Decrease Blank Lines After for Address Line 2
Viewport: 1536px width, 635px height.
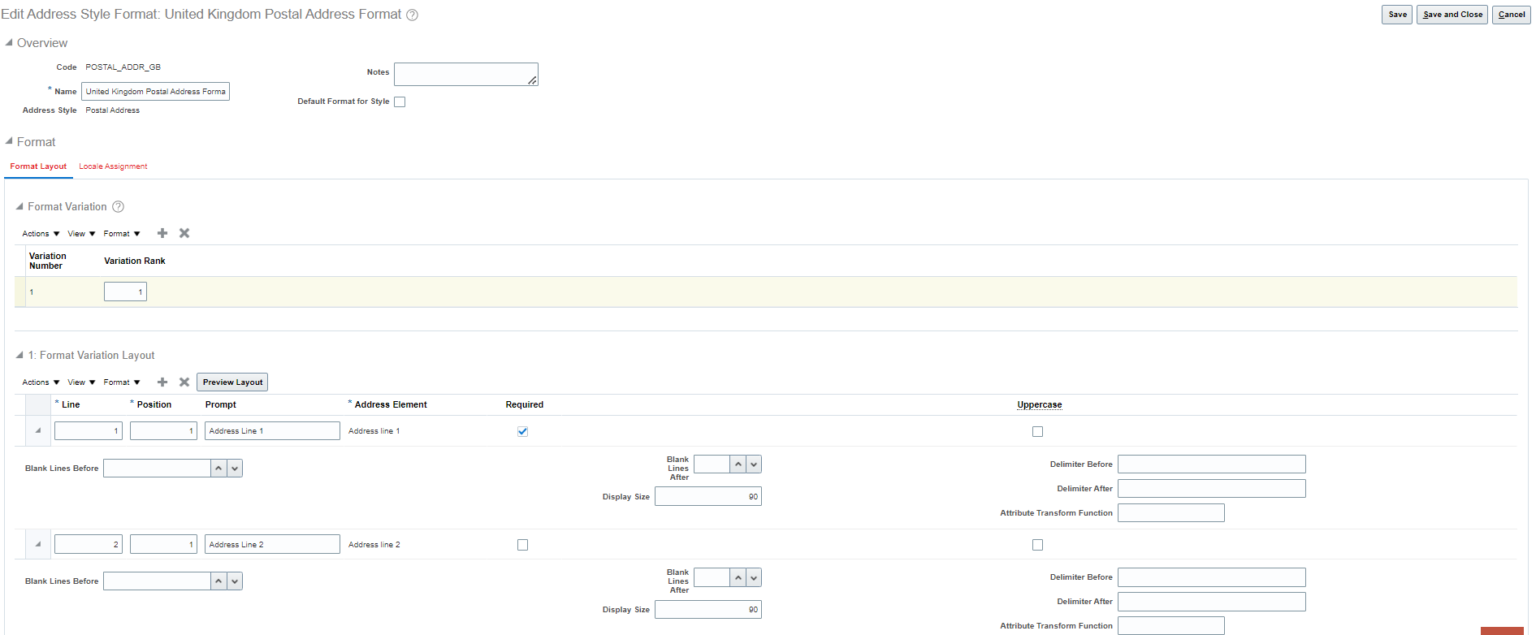(x=754, y=577)
